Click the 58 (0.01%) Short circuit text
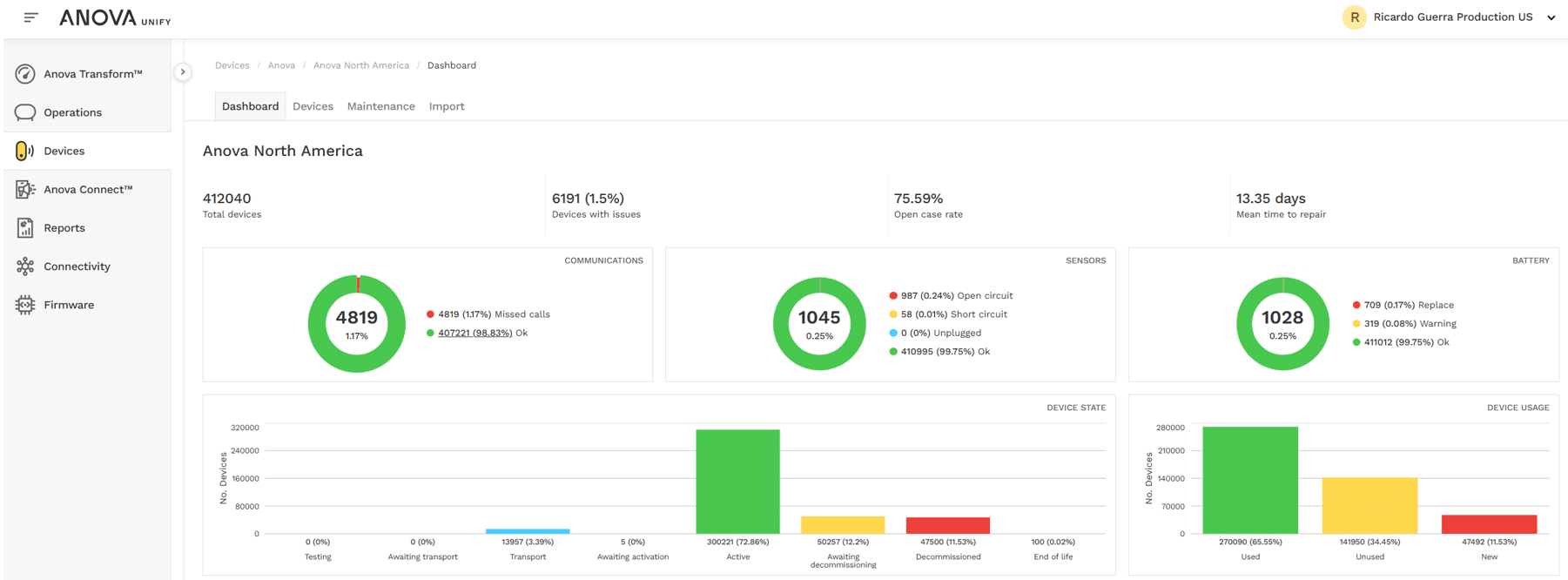Image resolution: width=1568 pixels, height=580 pixels. tap(954, 314)
